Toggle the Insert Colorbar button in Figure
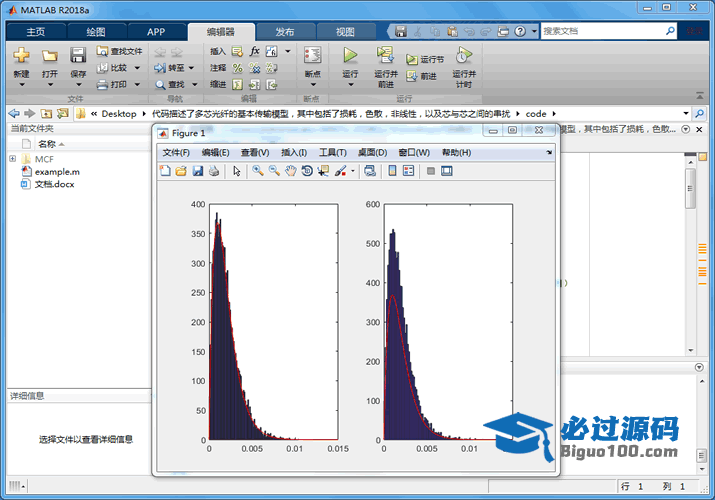This screenshot has width=715, height=500. (392, 171)
